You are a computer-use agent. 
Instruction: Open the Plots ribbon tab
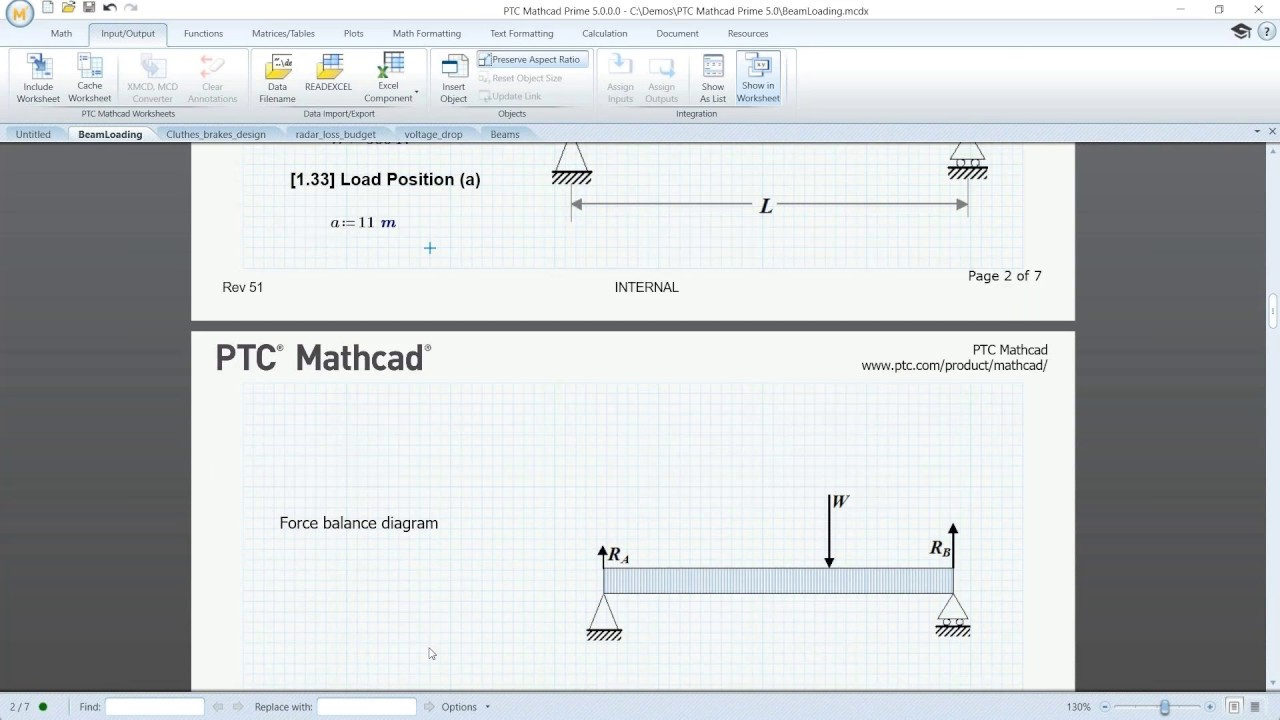pos(354,33)
